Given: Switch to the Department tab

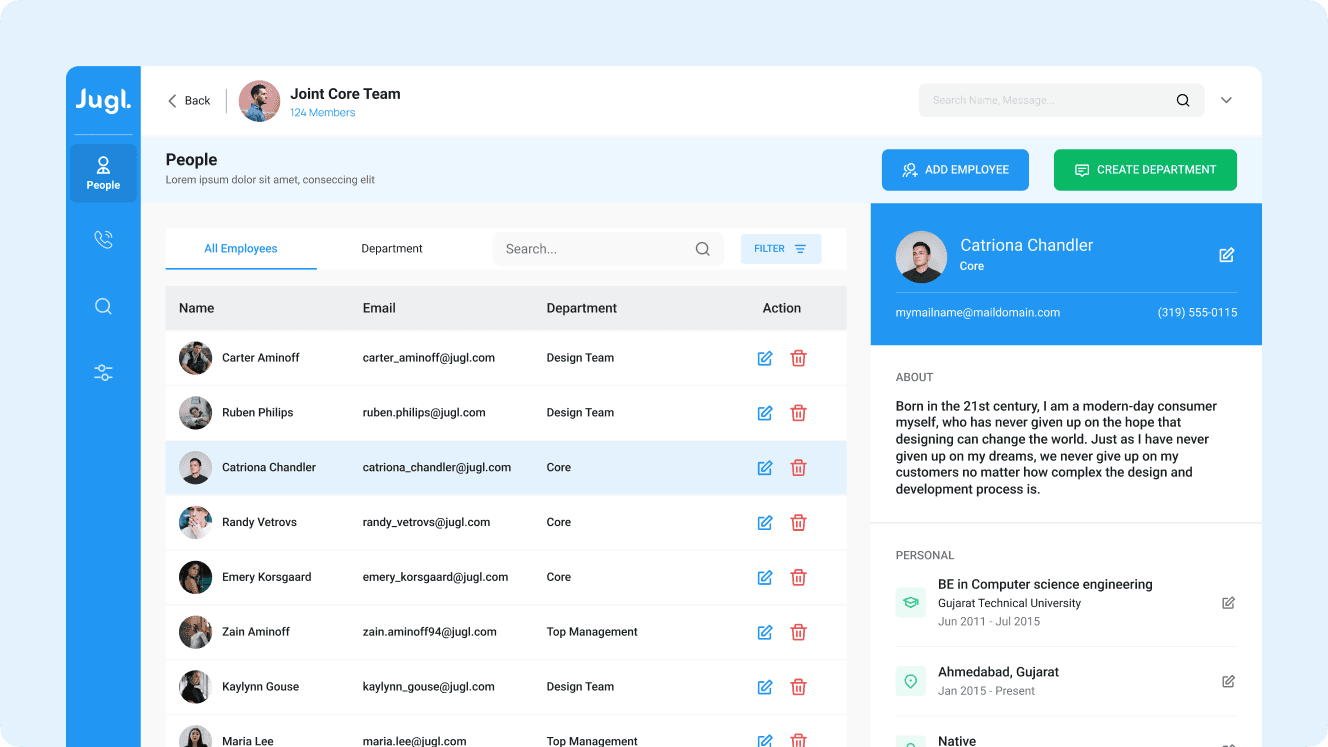Looking at the screenshot, I should point(392,249).
